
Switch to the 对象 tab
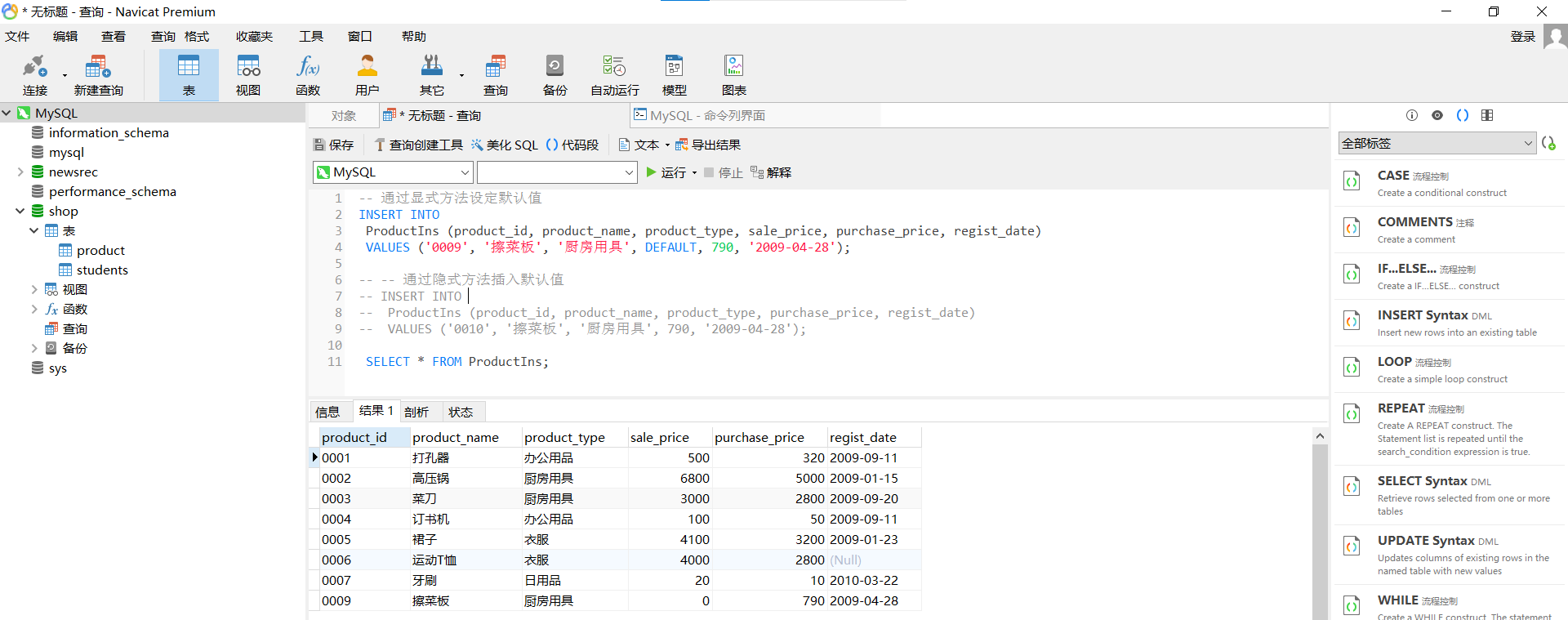point(344,116)
